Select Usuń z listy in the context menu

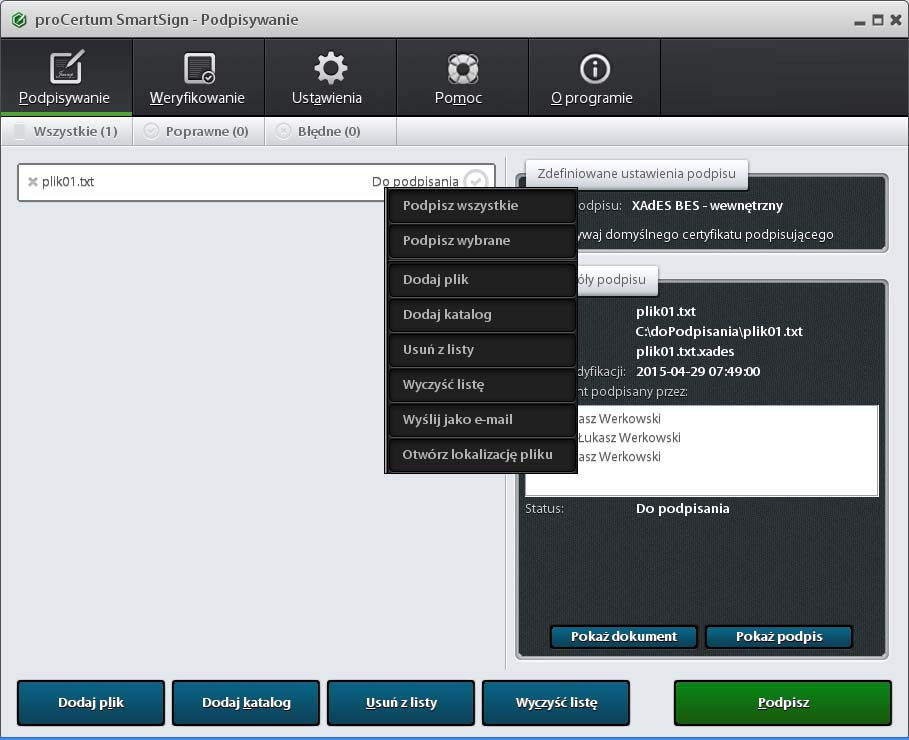[x=482, y=350]
